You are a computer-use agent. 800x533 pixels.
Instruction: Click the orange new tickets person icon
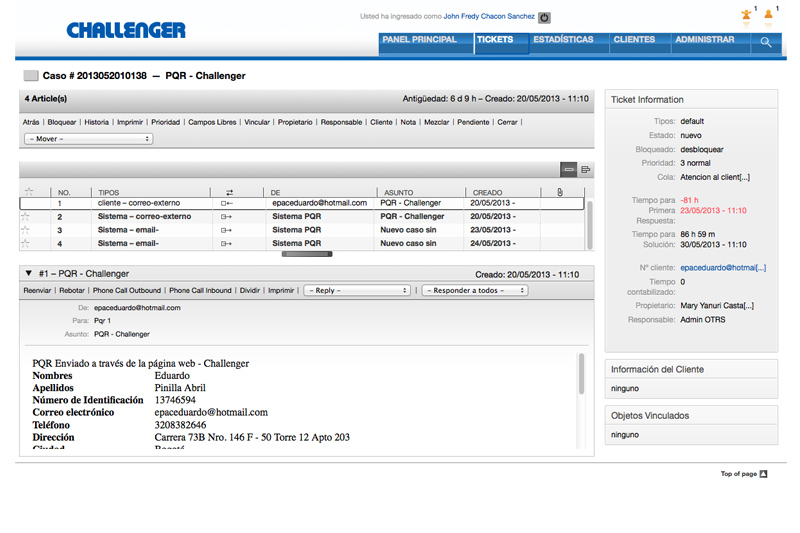768,15
